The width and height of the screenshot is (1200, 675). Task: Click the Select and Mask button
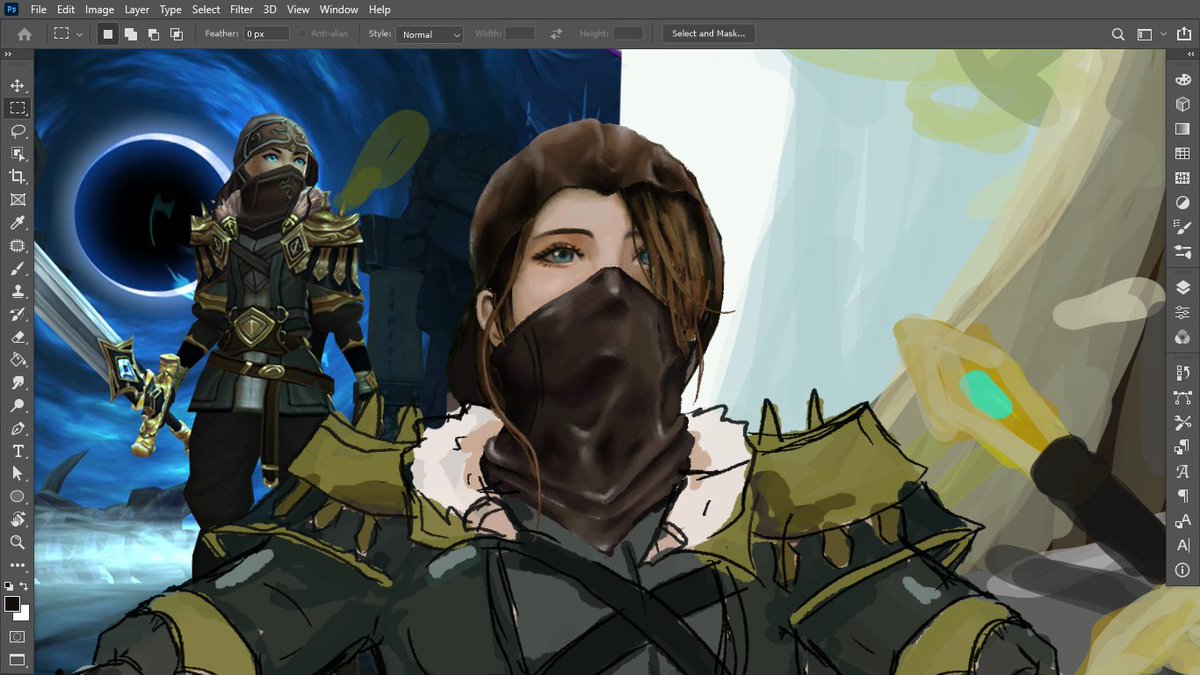click(708, 34)
